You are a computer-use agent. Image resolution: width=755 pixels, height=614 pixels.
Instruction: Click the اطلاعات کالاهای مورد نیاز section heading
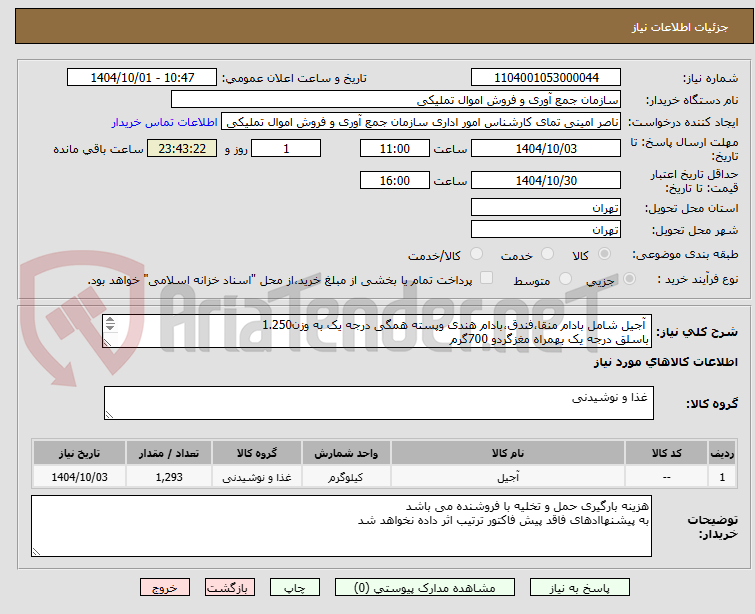[665, 362]
